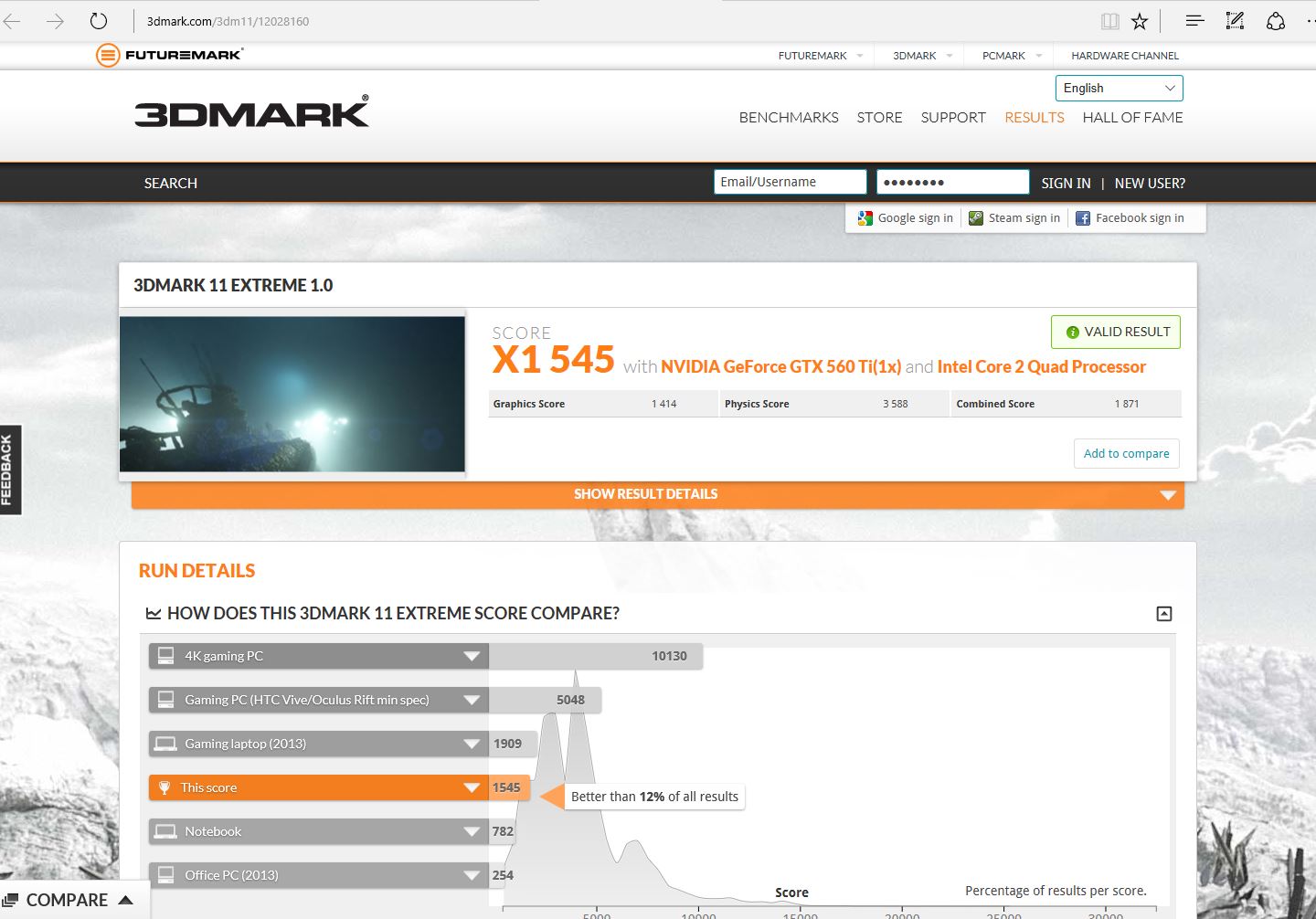
Task: Expand the Office PC (2013) row arrow
Action: click(472, 875)
